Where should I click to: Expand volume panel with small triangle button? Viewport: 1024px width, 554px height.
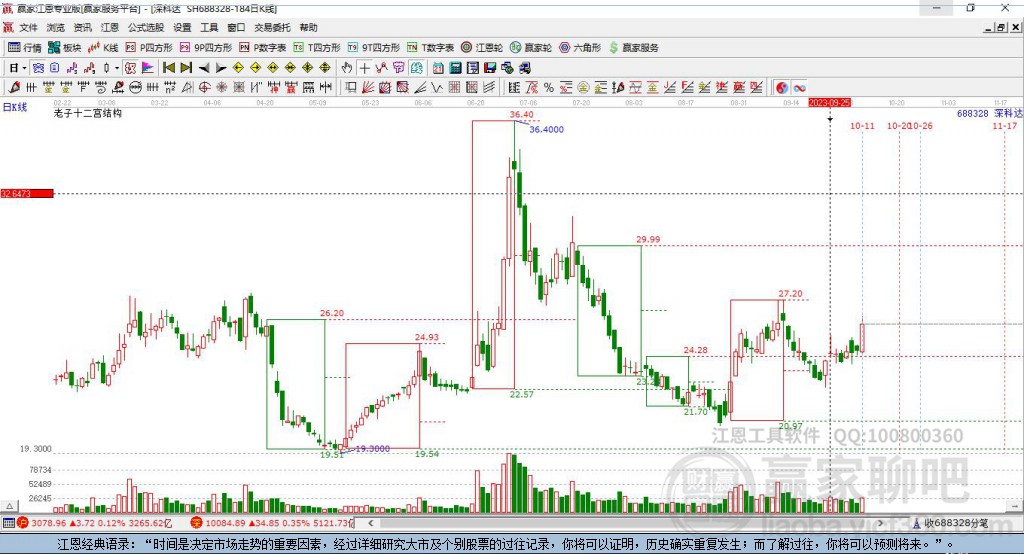tap(9, 506)
